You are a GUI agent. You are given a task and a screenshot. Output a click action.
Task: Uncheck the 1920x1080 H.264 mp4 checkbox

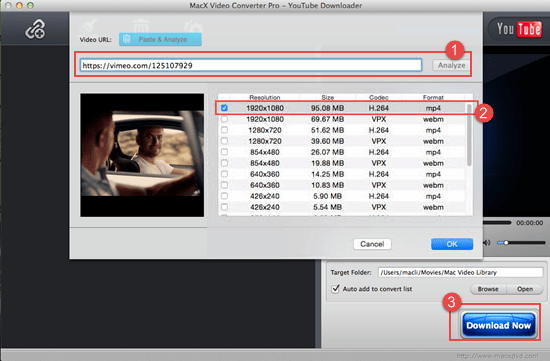(224, 108)
